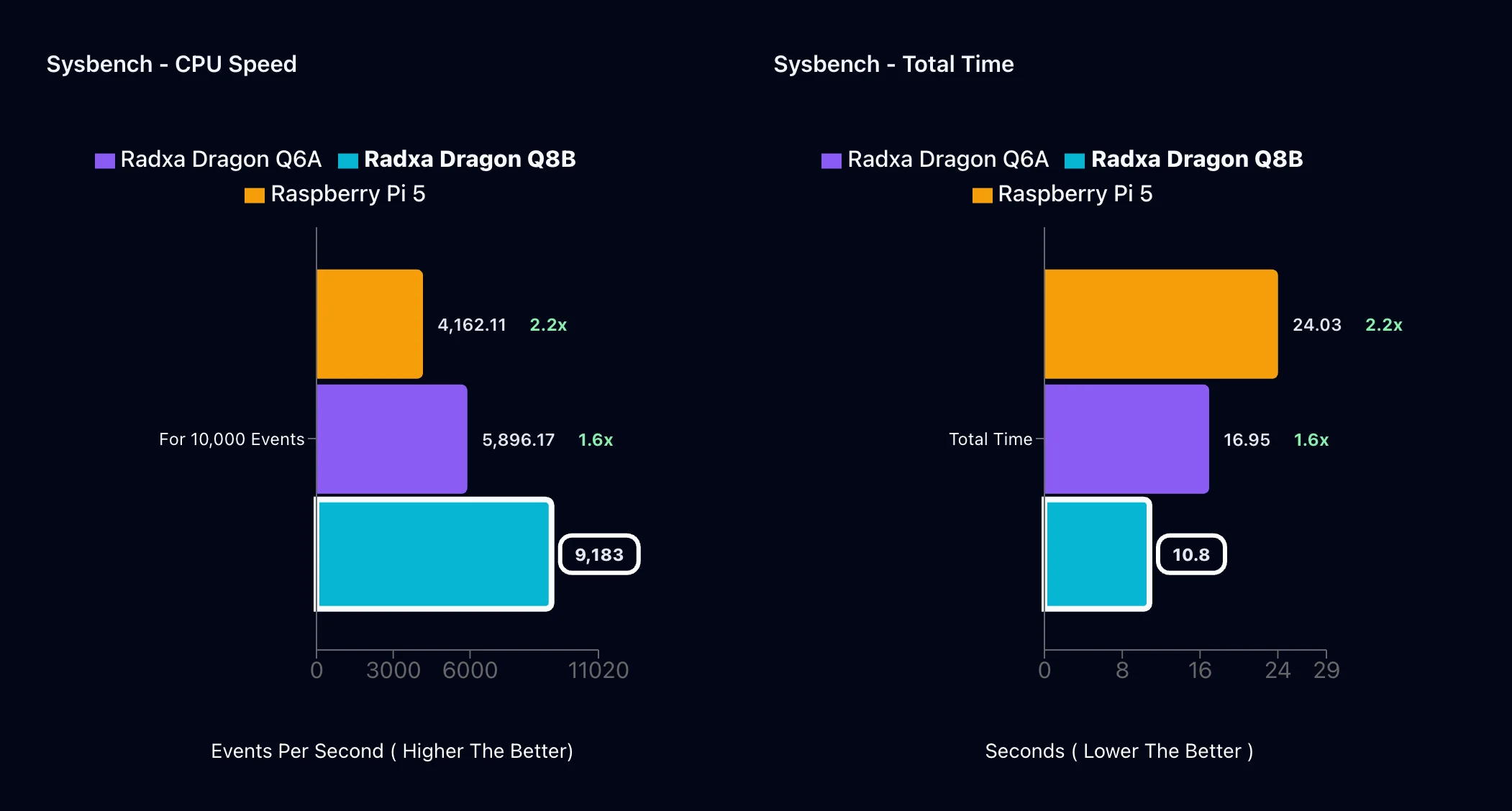Click the 5,896.17 value label
The image size is (1512, 811).
pos(519,440)
